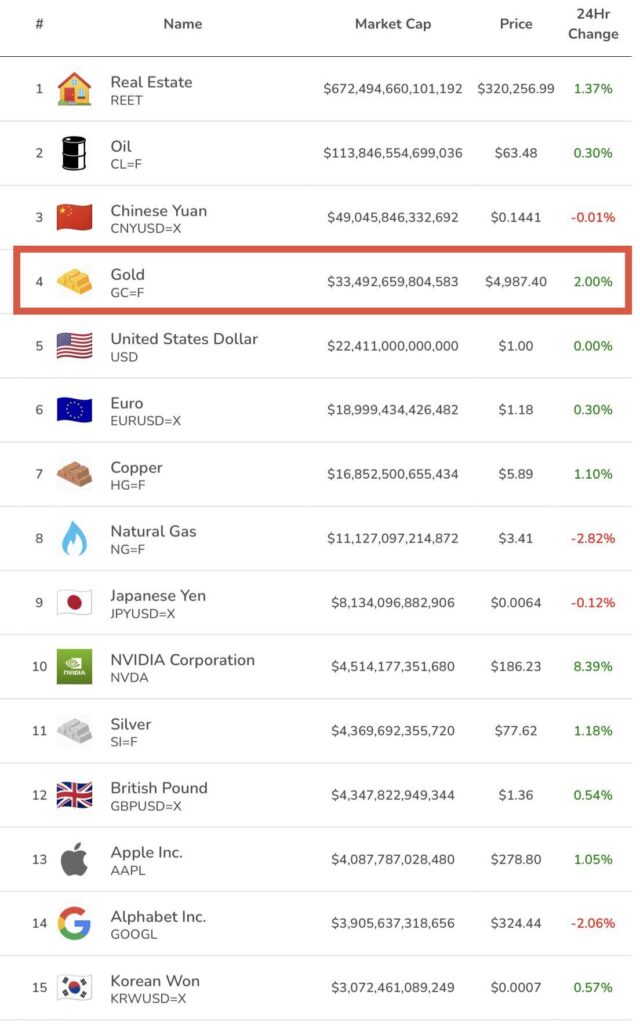Click the Korean Won flag icon
Screen dimensions: 640x1024
coord(74,987)
